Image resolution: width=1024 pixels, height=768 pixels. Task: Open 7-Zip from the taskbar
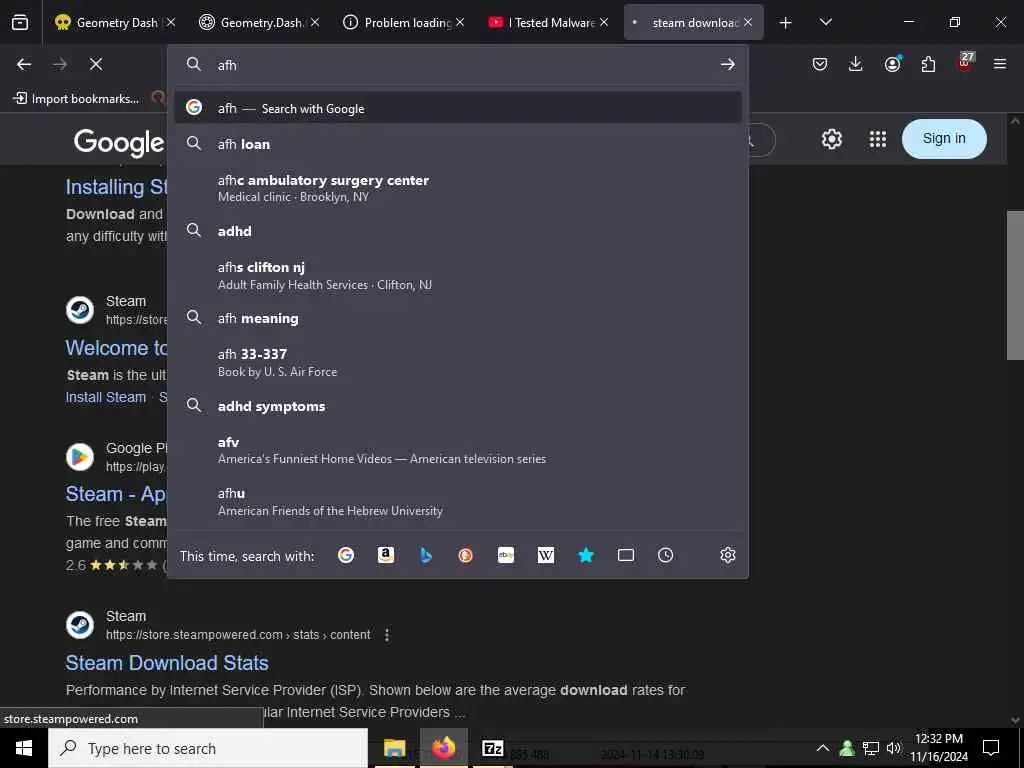492,748
